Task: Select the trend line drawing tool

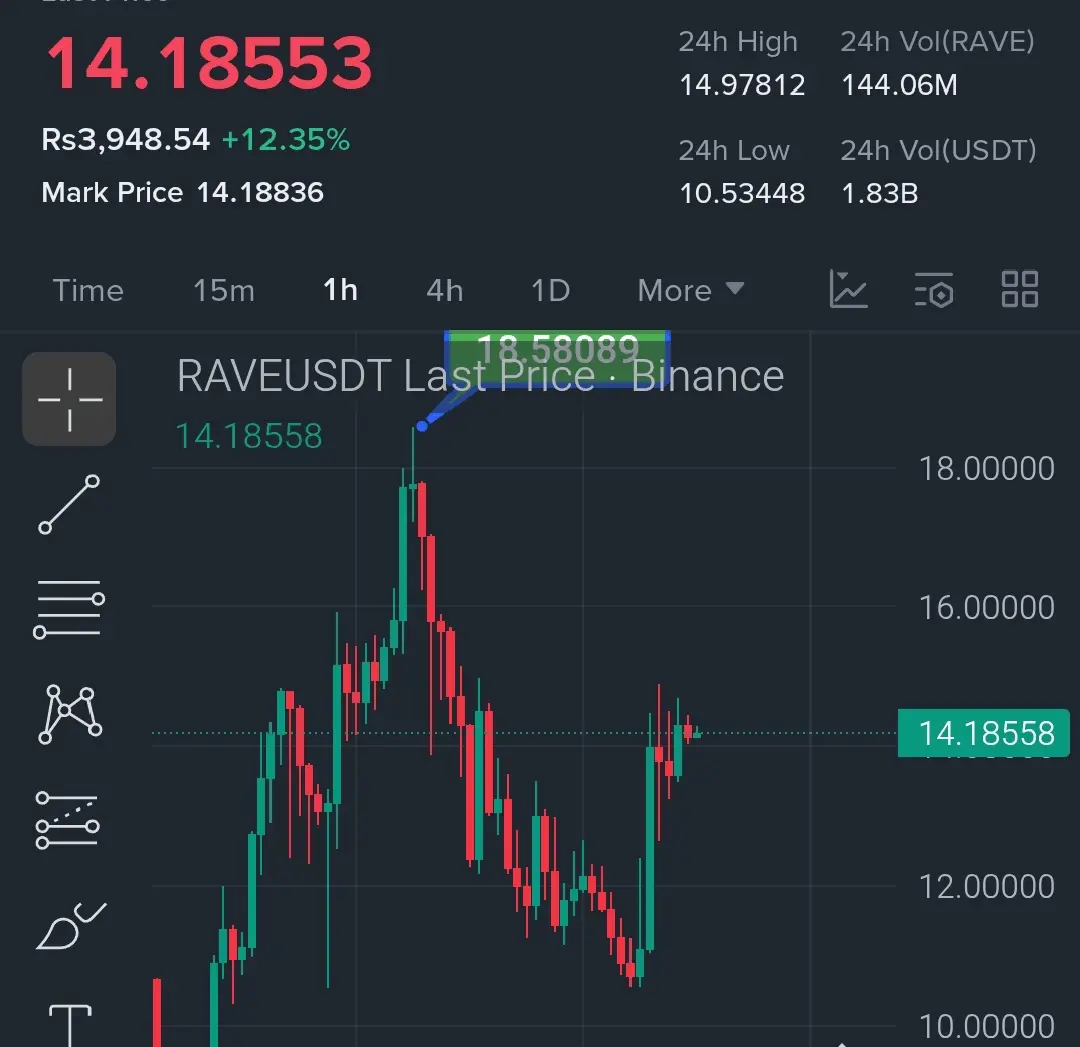Action: tap(69, 504)
